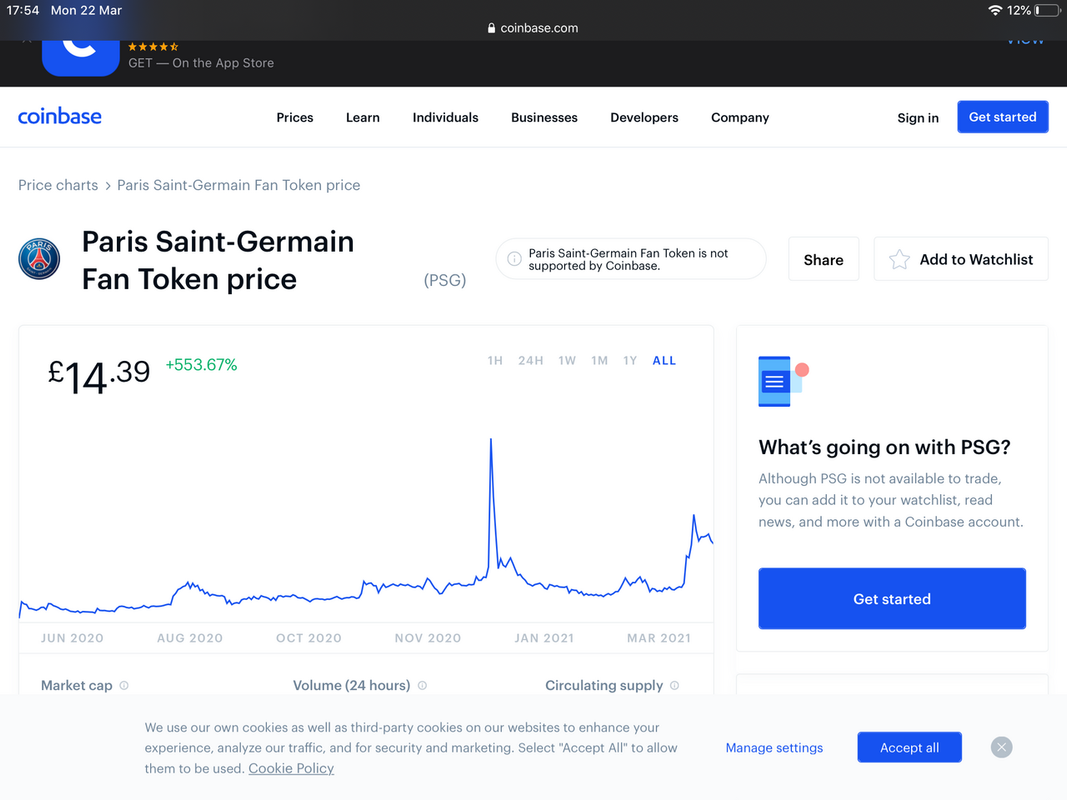Viewport: 1067px width, 800px height.
Task: Click the Accept all cookies button
Action: coord(909,748)
